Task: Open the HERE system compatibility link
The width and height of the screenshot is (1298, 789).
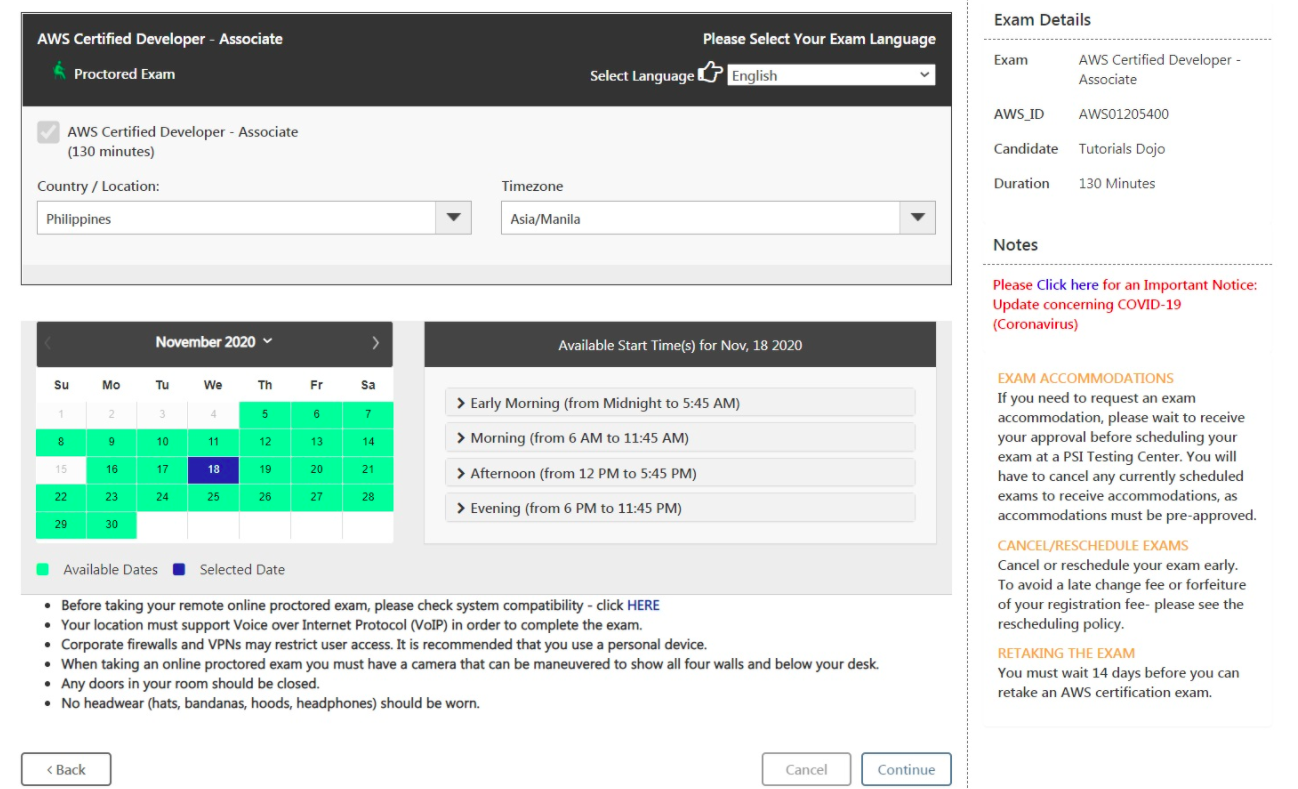Action: click(x=643, y=605)
